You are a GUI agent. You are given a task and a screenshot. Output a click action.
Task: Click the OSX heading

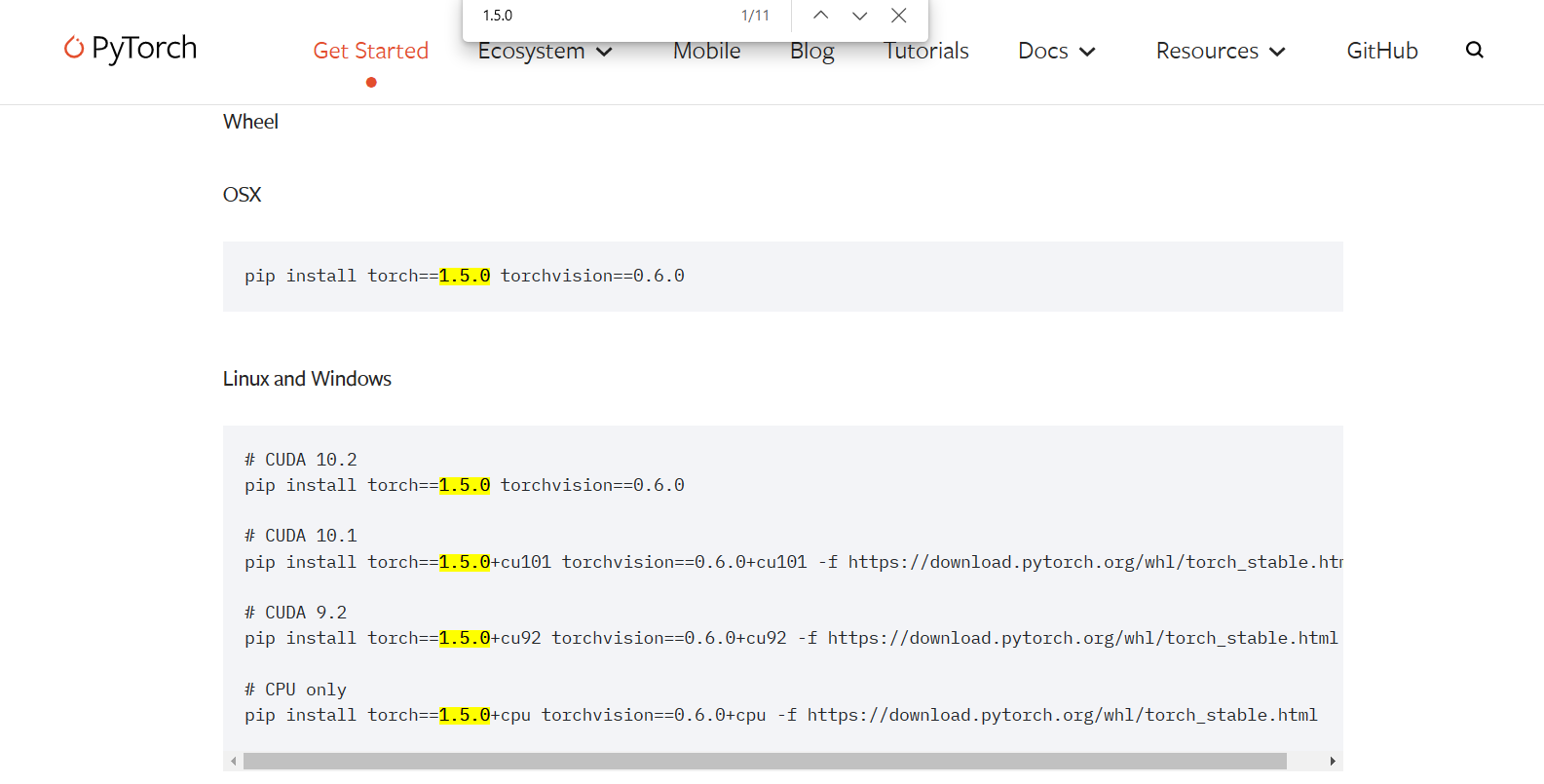pyautogui.click(x=242, y=195)
